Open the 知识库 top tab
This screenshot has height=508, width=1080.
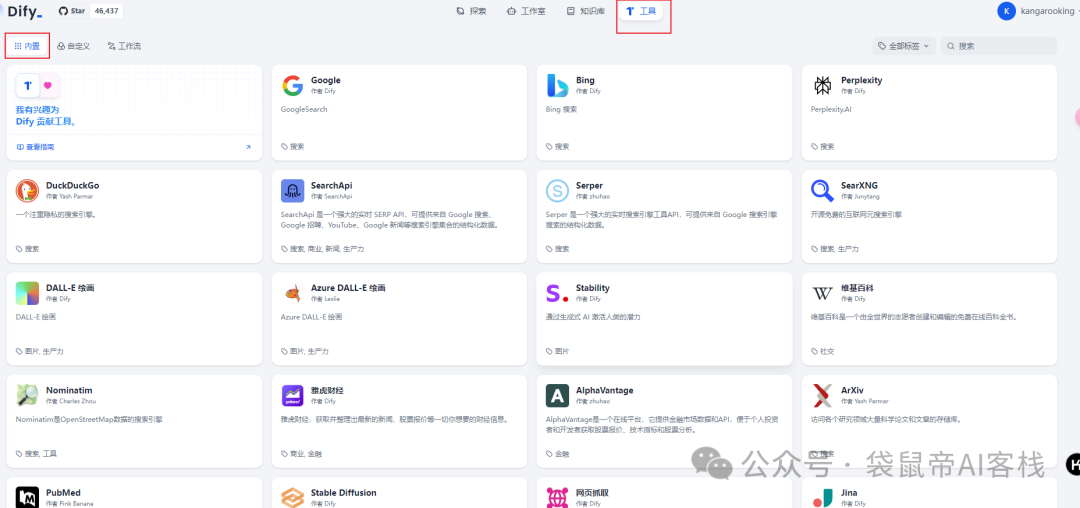point(585,12)
